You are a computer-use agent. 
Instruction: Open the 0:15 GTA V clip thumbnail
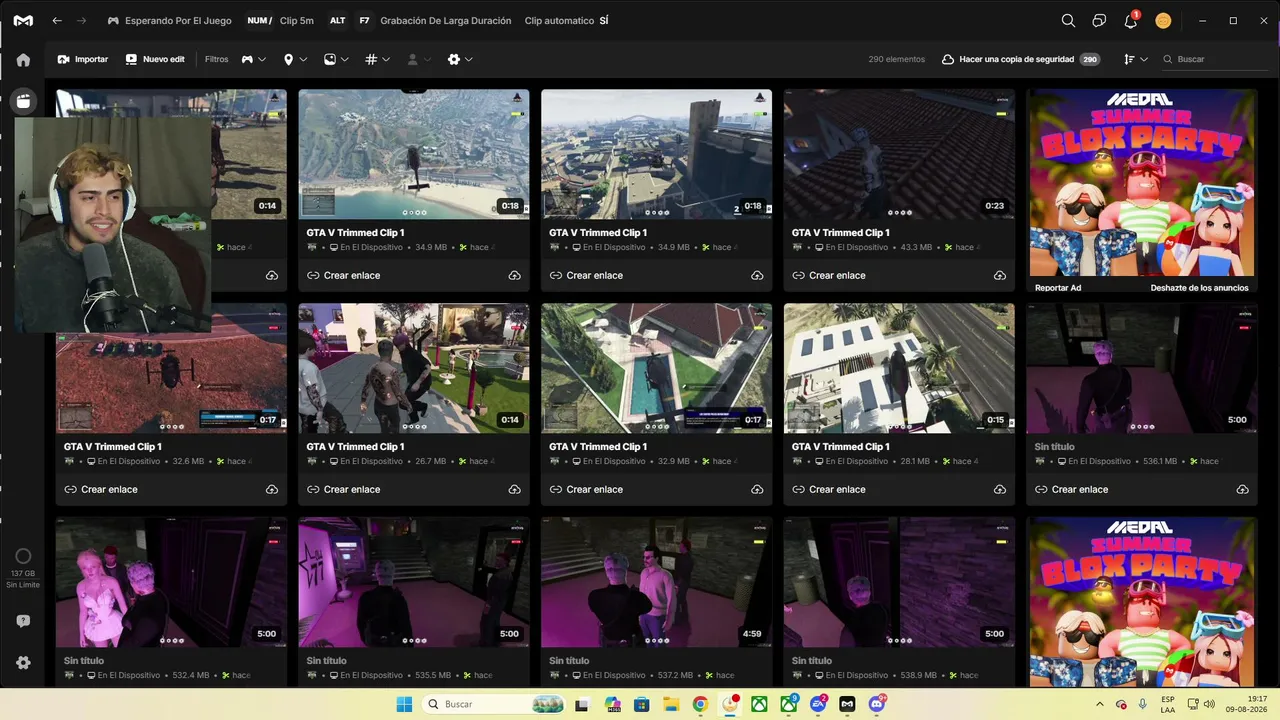click(x=899, y=368)
